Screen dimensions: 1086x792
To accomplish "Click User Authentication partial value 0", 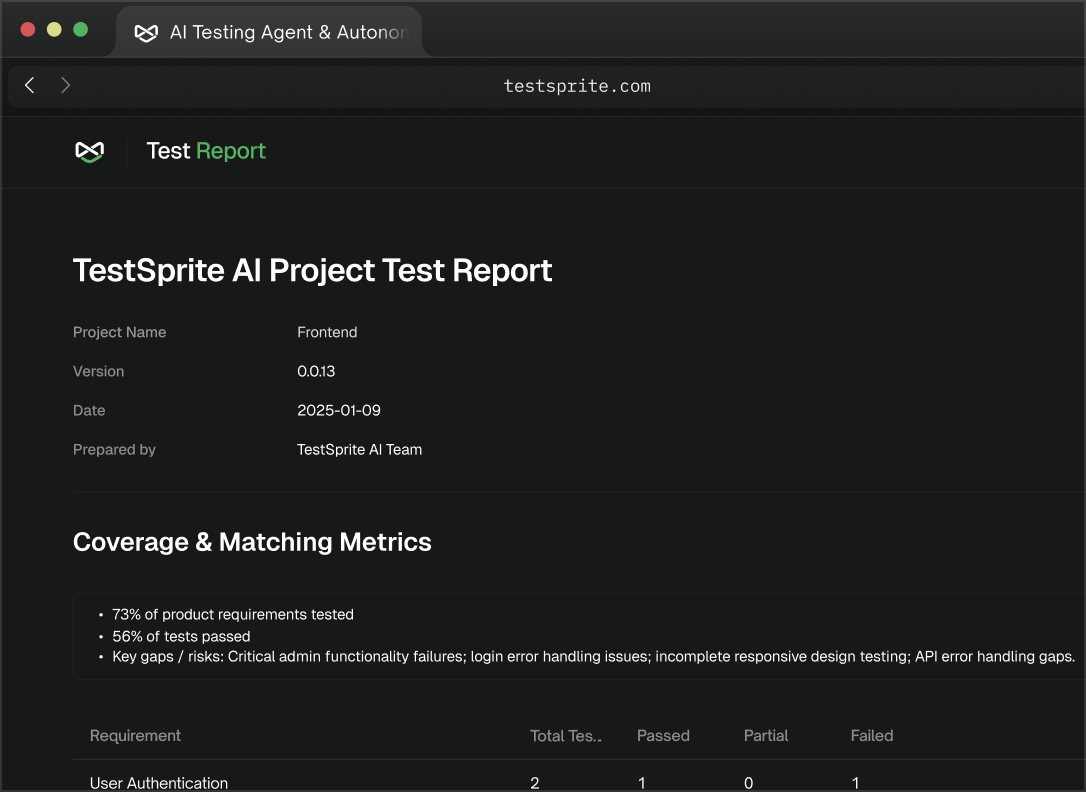I will 749,783.
